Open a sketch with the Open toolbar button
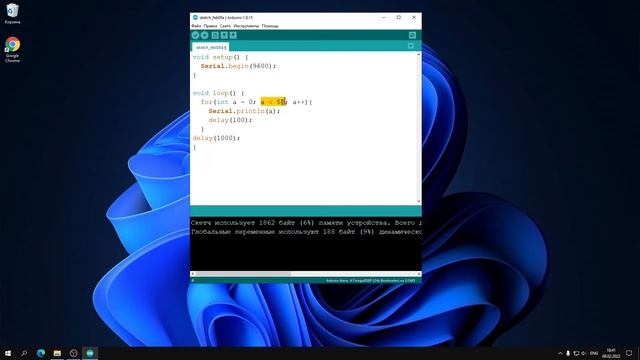 [x=224, y=36]
